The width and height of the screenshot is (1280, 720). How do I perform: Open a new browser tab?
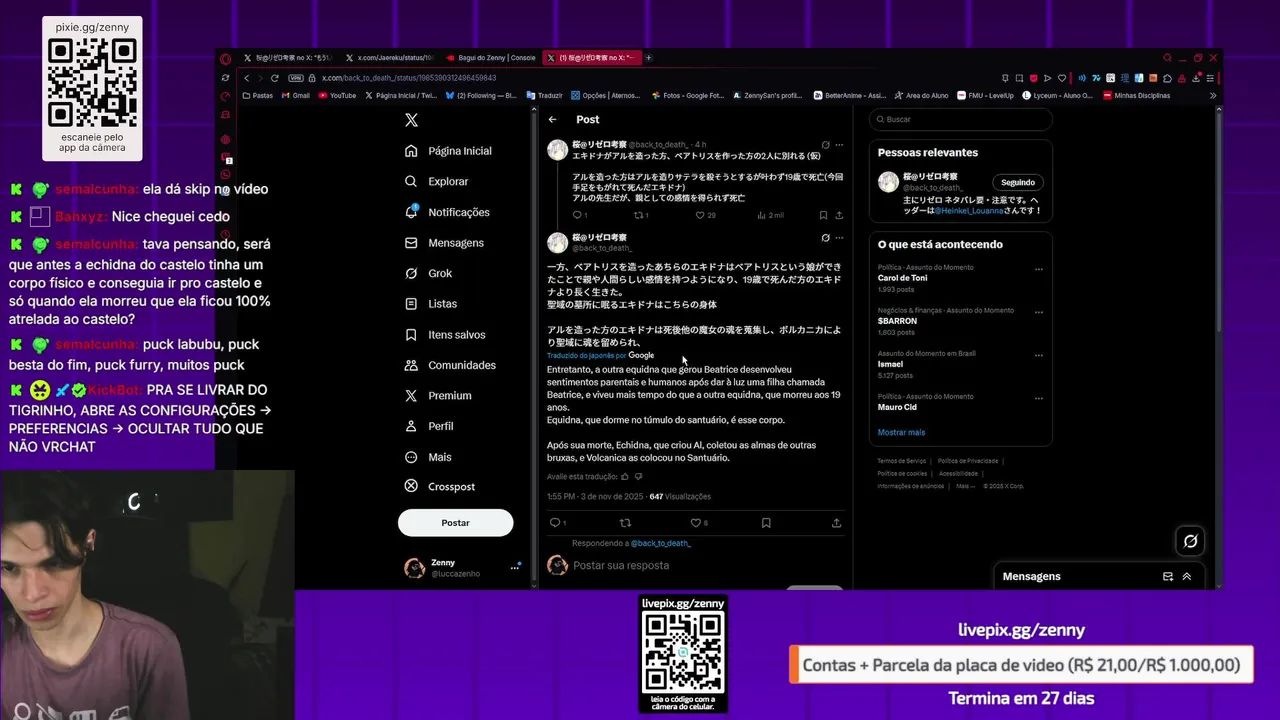tap(648, 58)
